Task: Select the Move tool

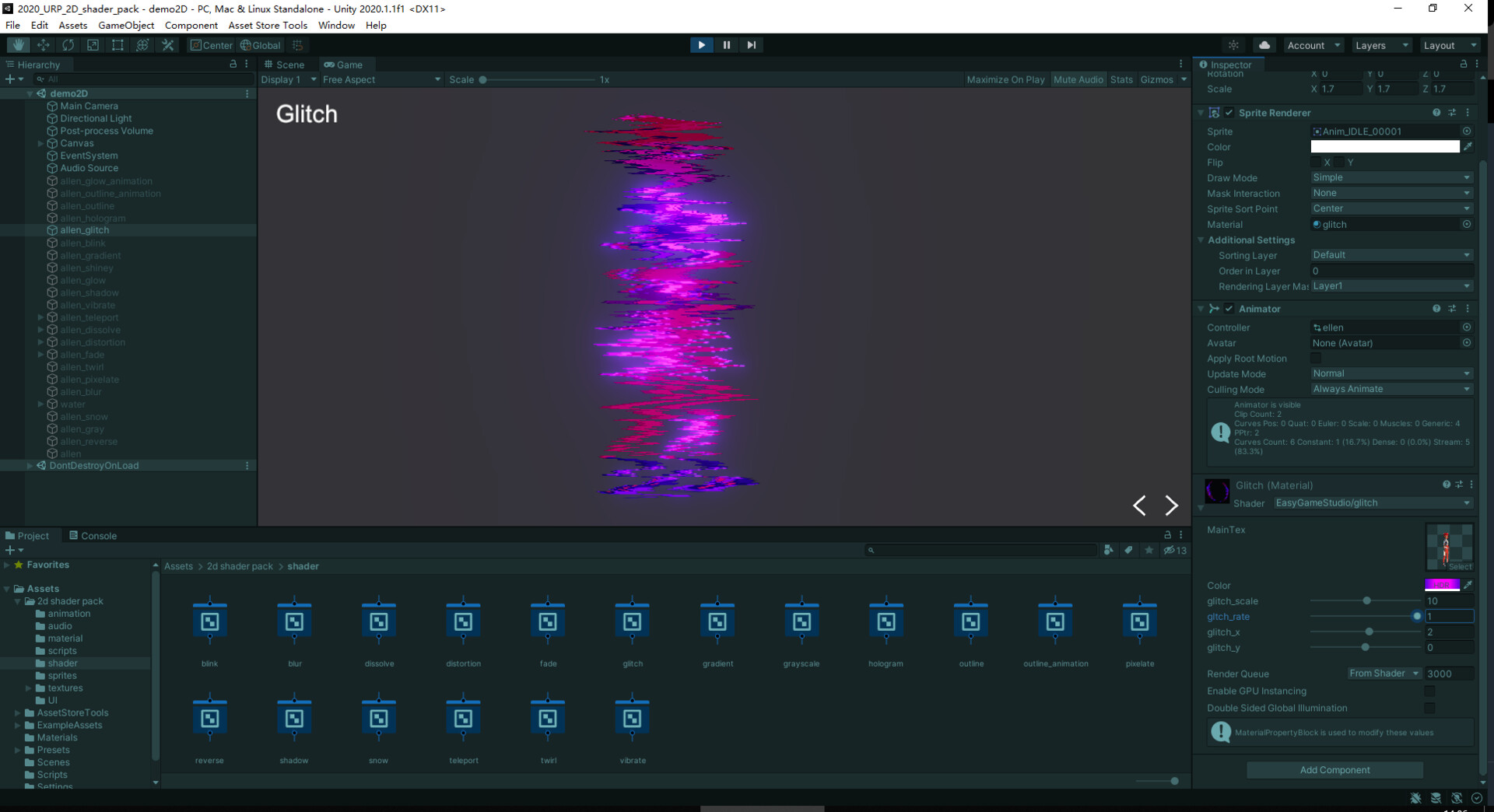Action: click(43, 44)
